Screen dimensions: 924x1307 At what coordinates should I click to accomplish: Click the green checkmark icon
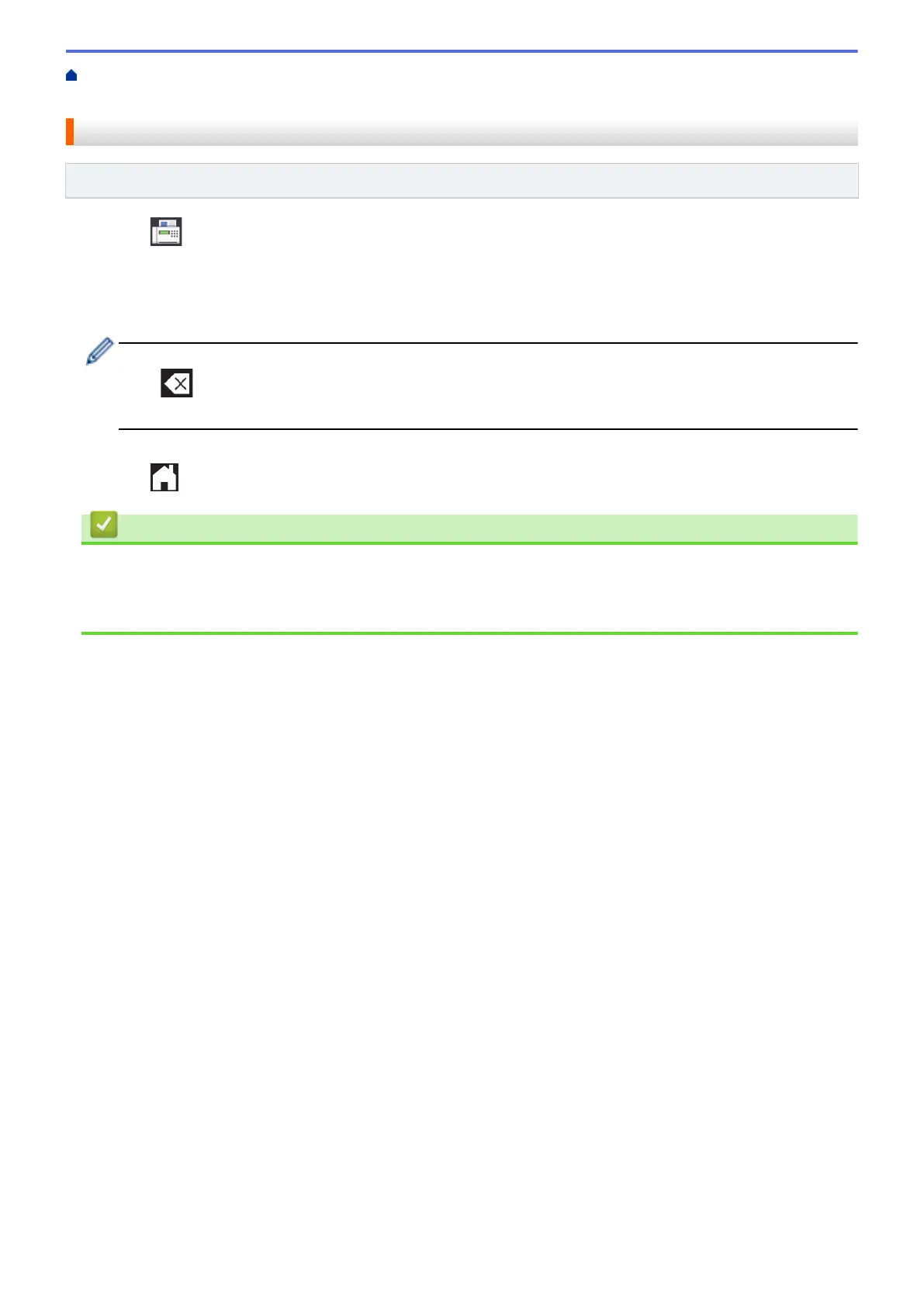104,525
